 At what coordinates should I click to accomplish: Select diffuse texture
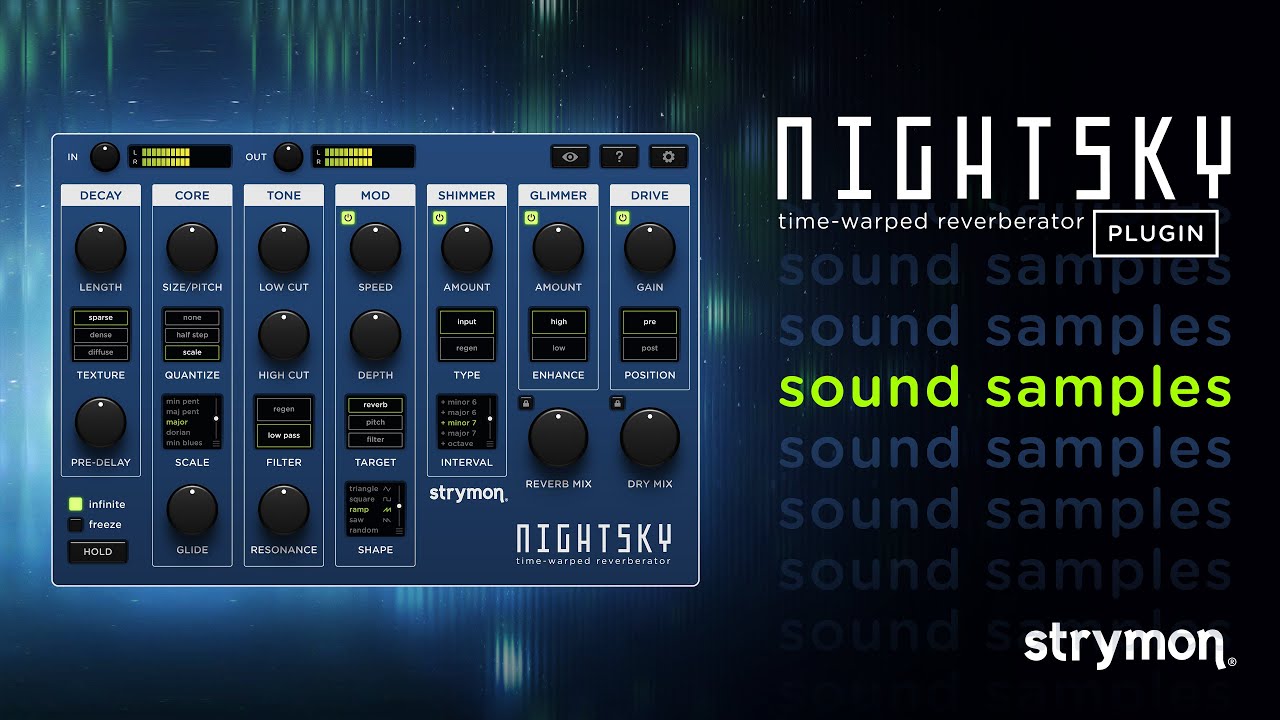[x=101, y=352]
